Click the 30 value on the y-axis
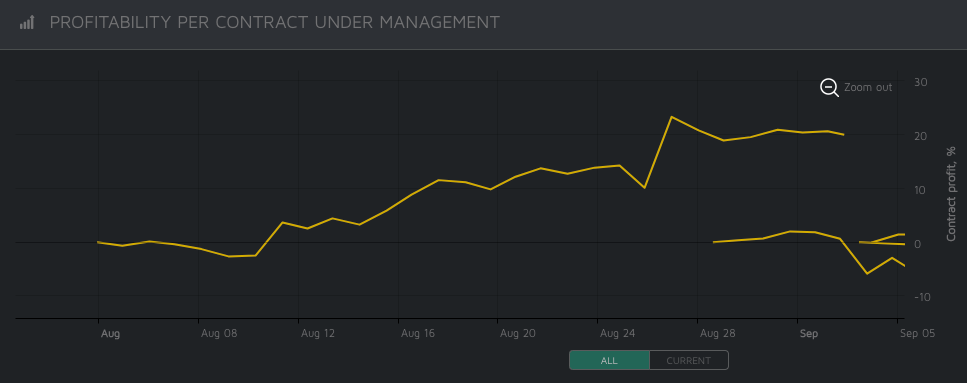 tap(921, 82)
